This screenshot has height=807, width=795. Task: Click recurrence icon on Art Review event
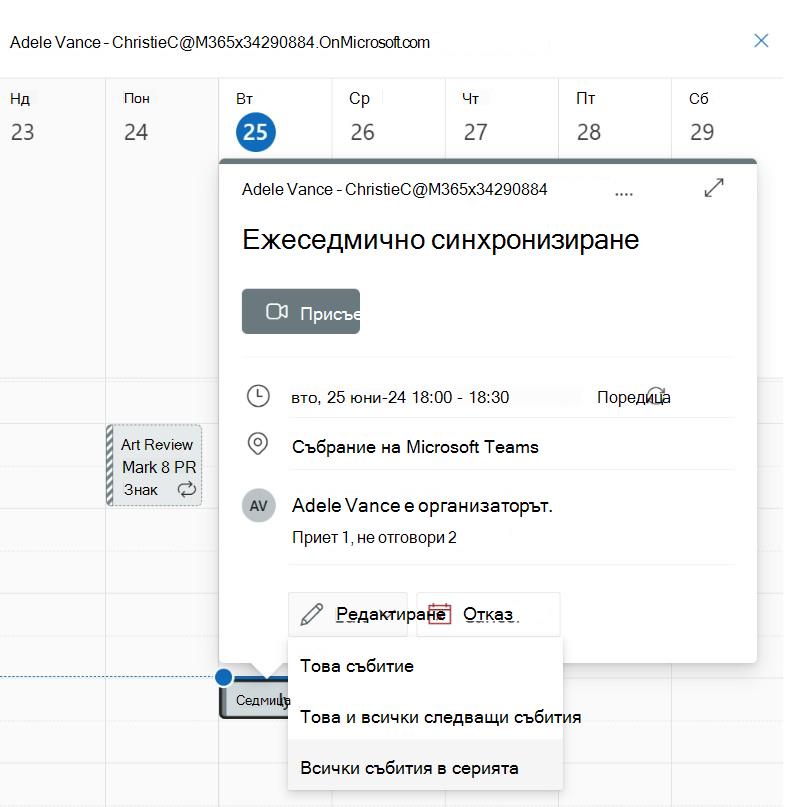click(187, 489)
